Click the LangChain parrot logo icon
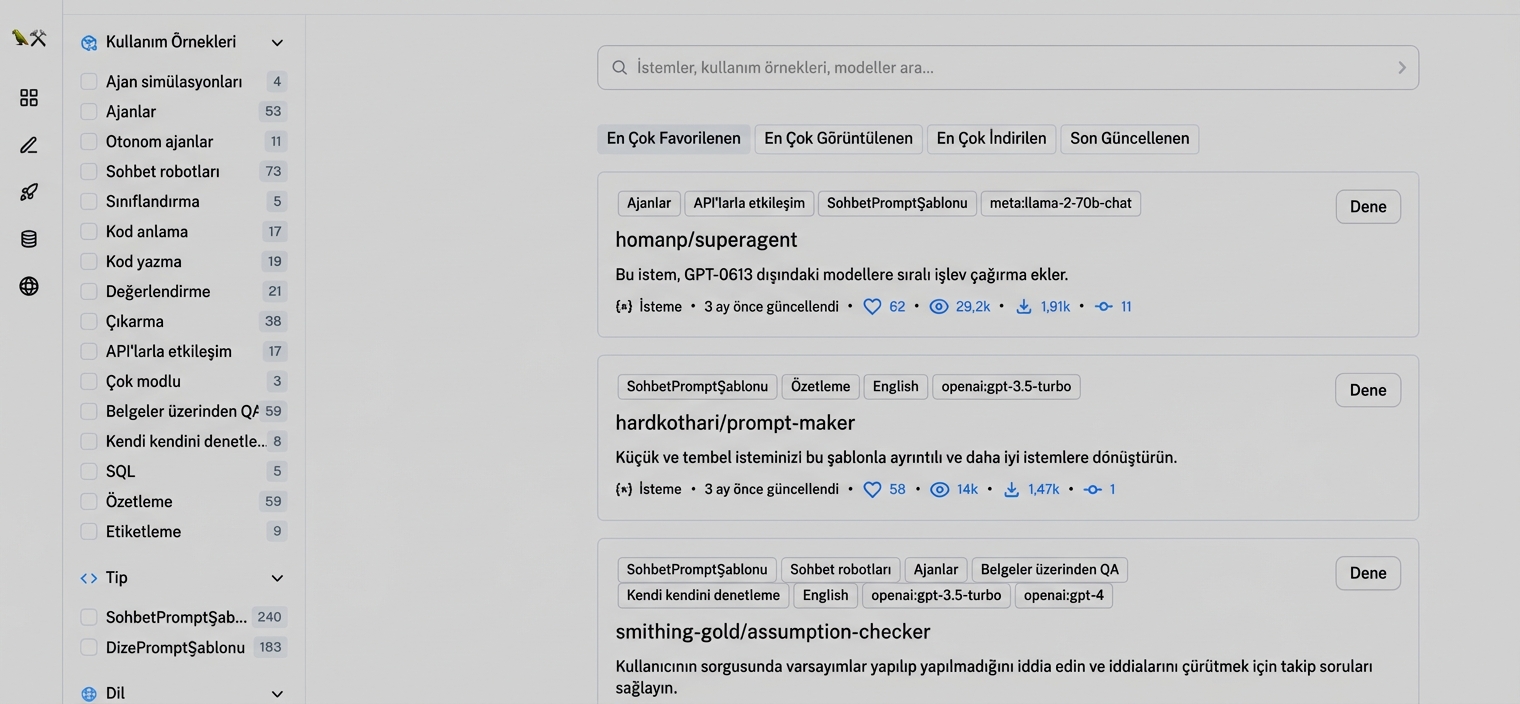This screenshot has width=1520, height=704. (x=29, y=38)
